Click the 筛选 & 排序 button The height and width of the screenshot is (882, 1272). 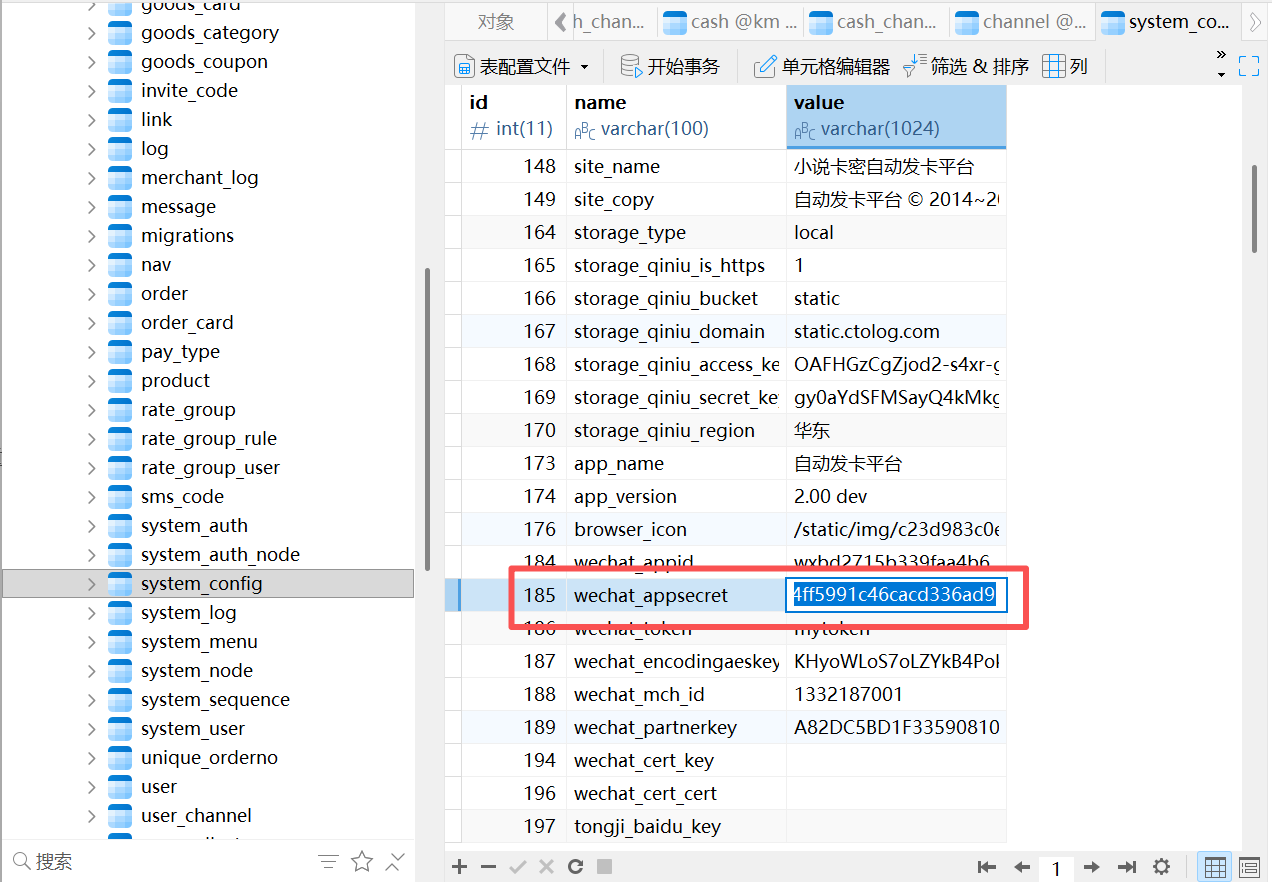tap(965, 67)
